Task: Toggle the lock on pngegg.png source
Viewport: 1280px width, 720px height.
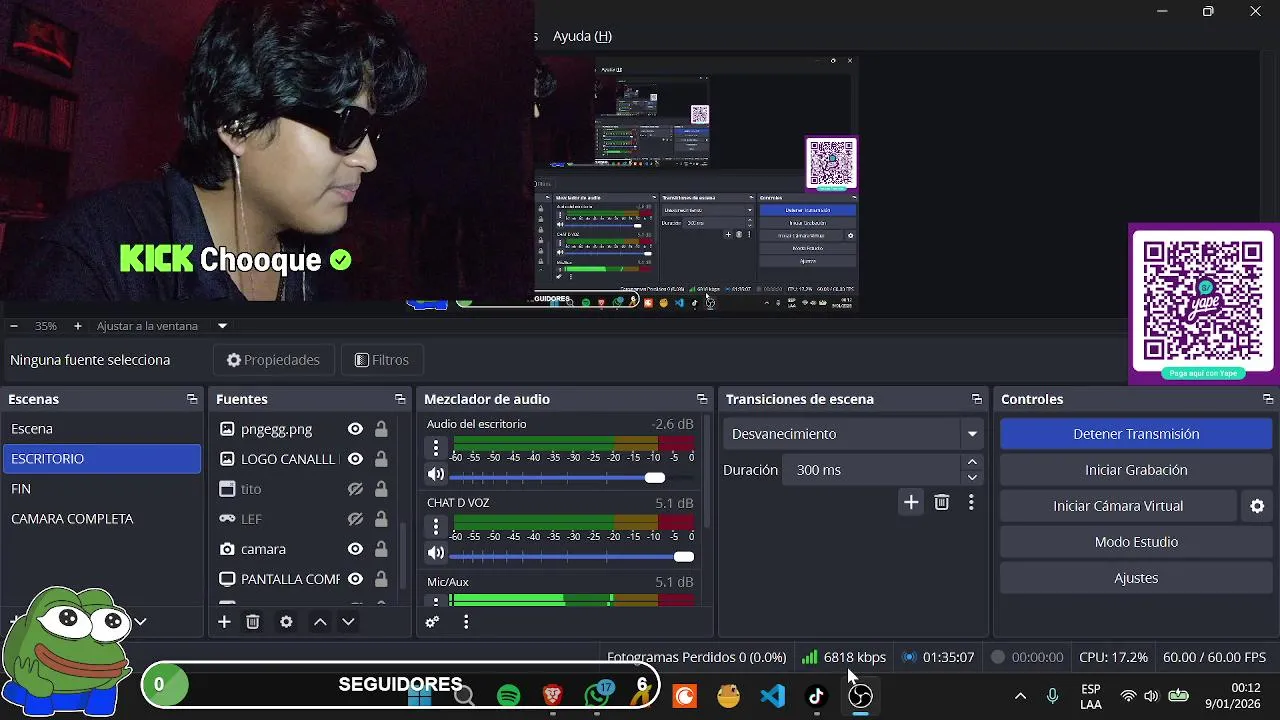Action: 381,429
